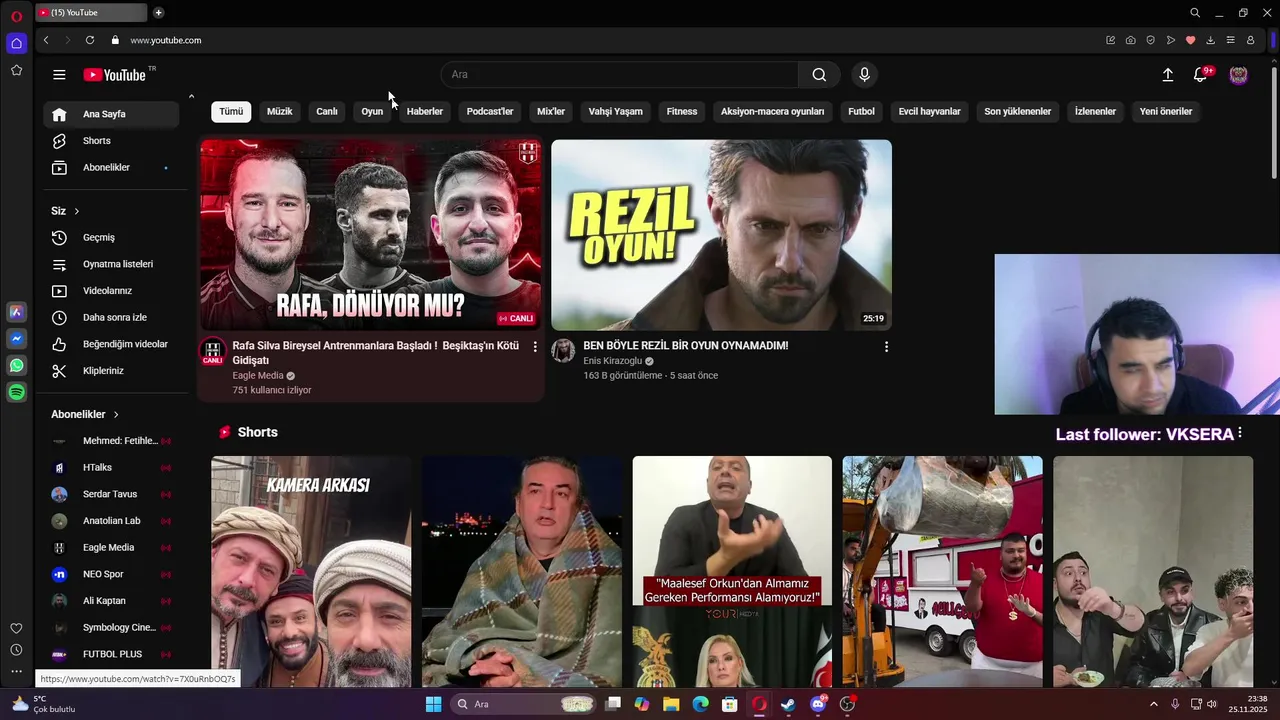
Task: Select the Aksiyon-macera oyunları chip
Action: [x=773, y=112]
